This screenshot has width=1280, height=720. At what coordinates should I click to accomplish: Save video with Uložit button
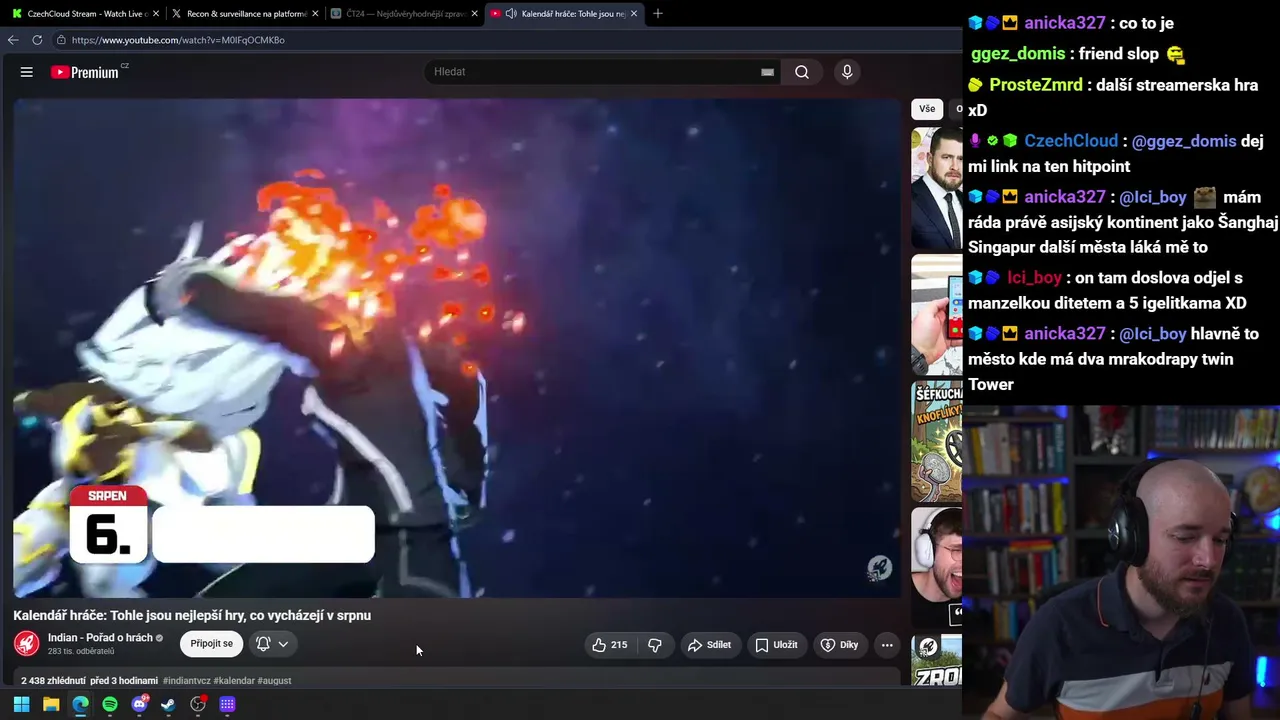tap(776, 645)
